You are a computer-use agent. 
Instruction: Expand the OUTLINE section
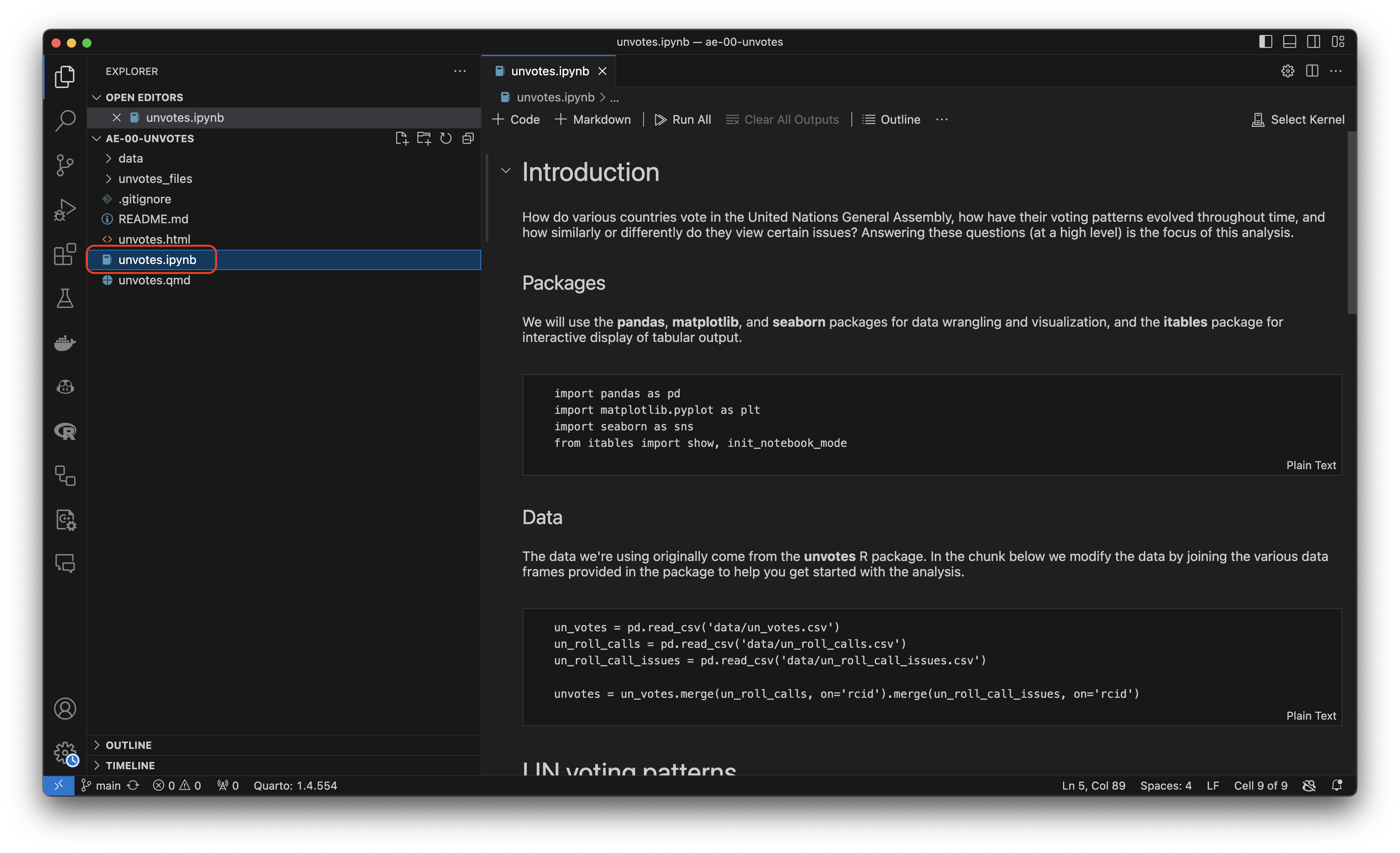click(128, 745)
